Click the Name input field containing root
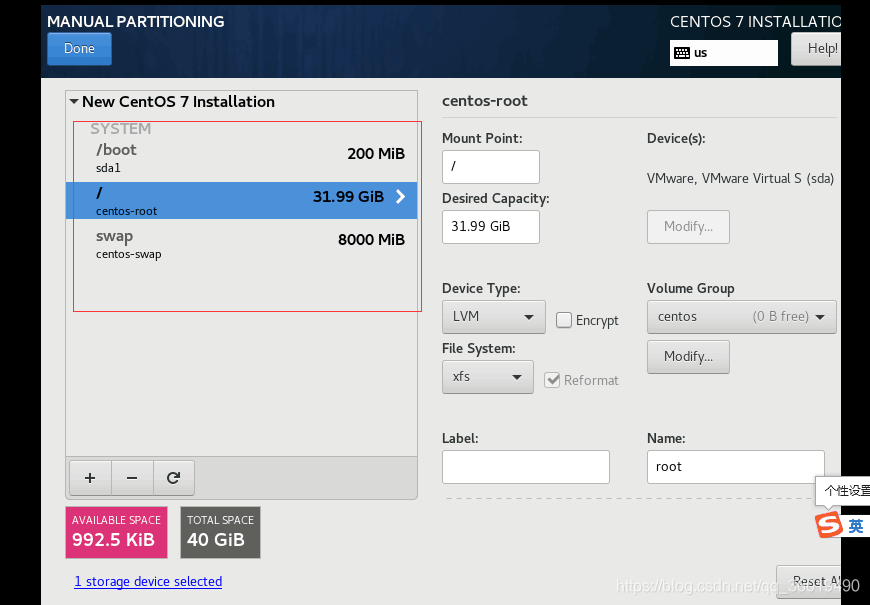Viewport: 870px width, 605px height. click(735, 467)
